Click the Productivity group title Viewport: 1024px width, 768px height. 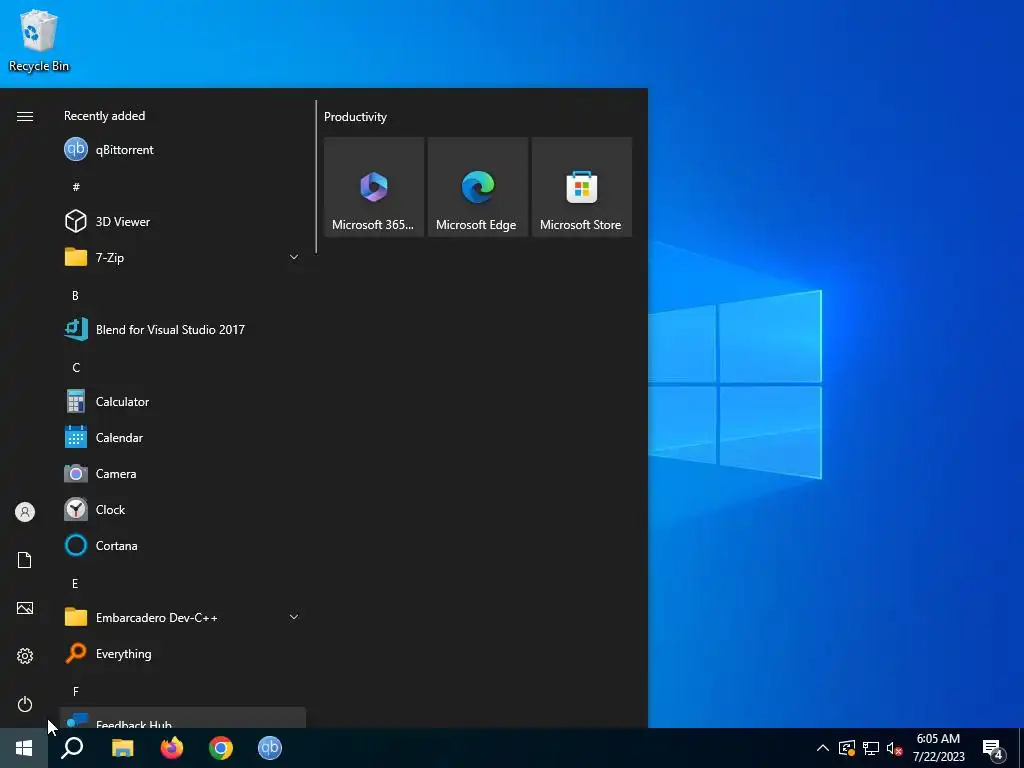(355, 117)
